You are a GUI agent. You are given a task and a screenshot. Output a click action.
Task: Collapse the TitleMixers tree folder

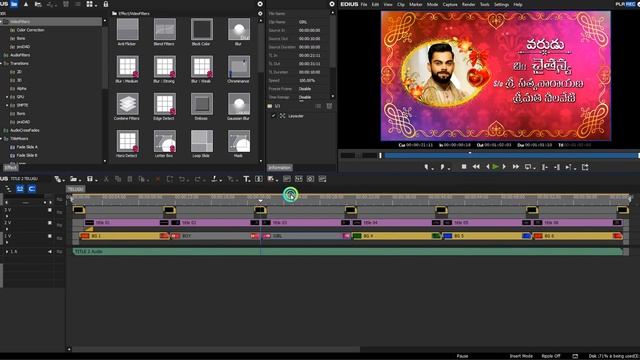1,139
